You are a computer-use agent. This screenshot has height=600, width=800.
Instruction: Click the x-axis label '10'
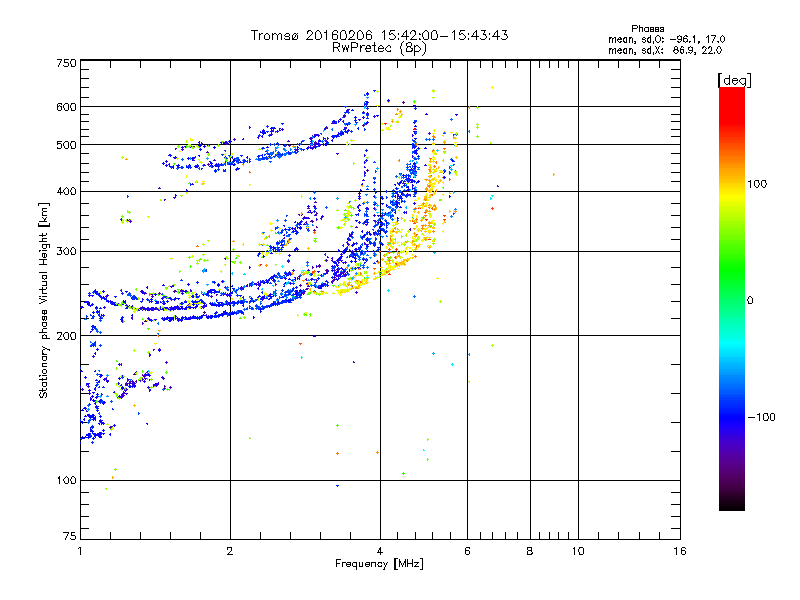point(578,551)
